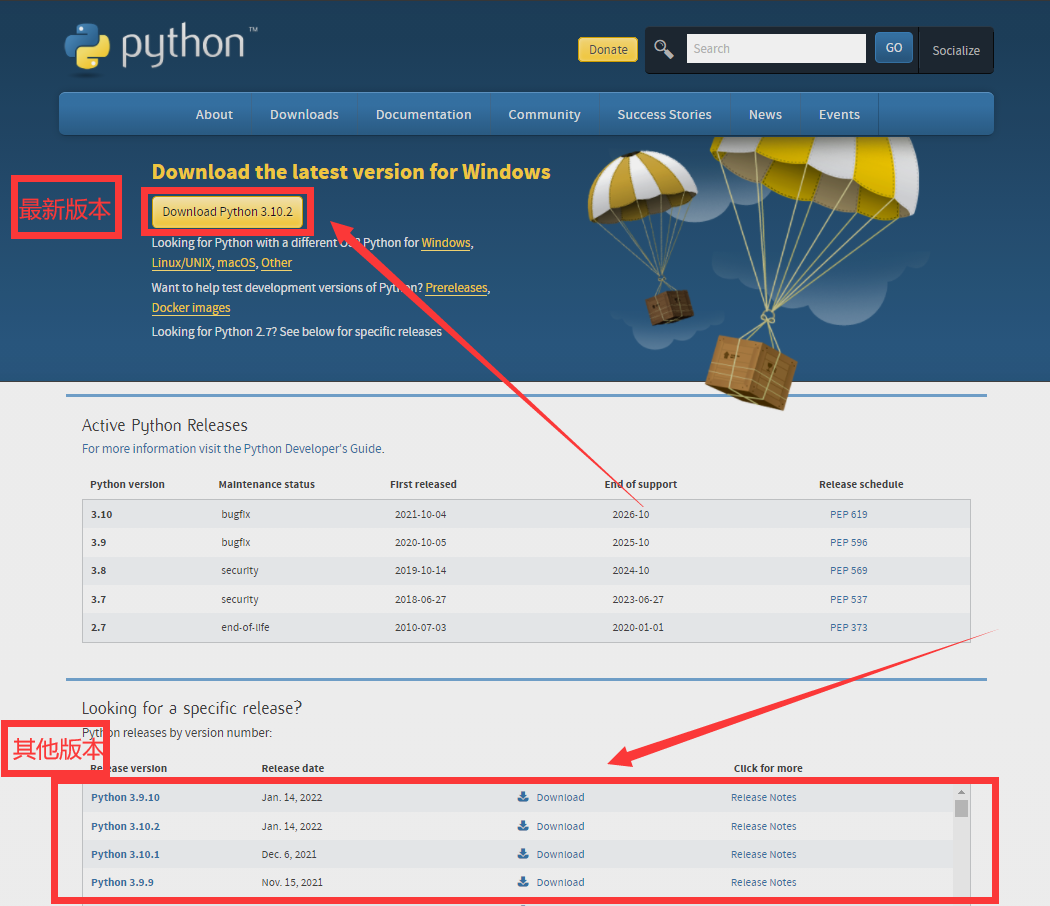Open the Other platforms link
The height and width of the screenshot is (906, 1050).
click(277, 263)
